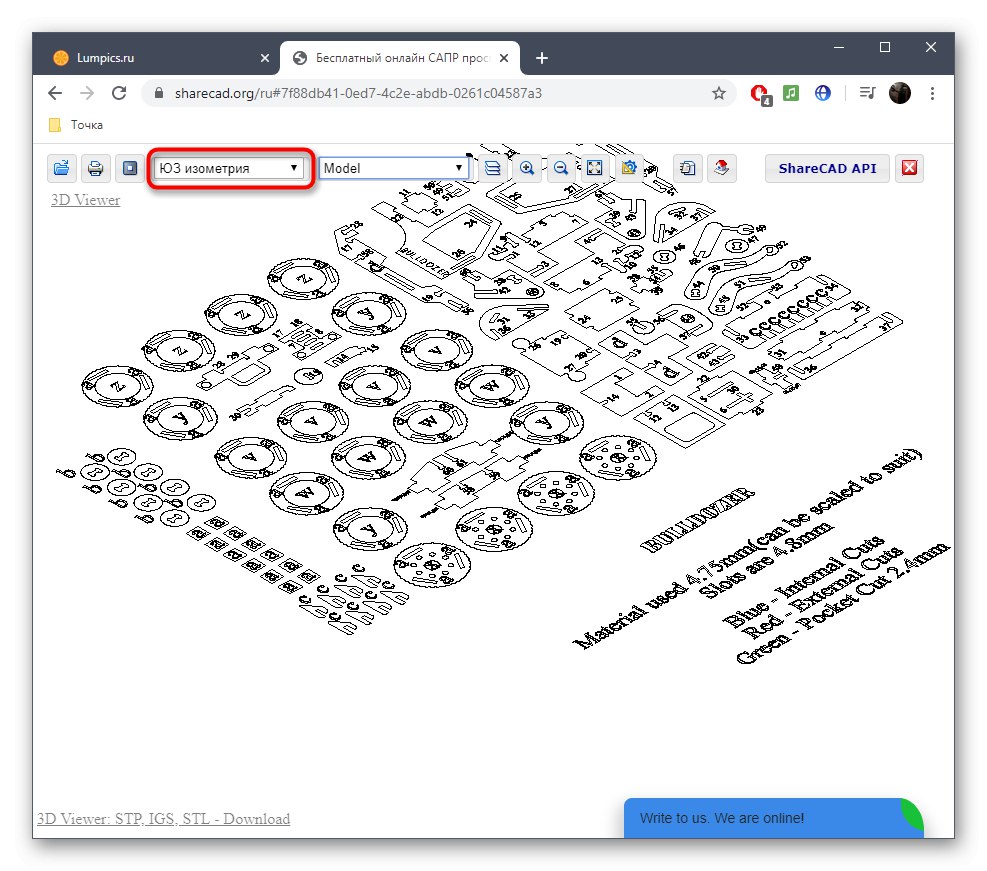The image size is (987, 871).
Task: Bookmark the page with the star icon
Action: click(x=718, y=92)
